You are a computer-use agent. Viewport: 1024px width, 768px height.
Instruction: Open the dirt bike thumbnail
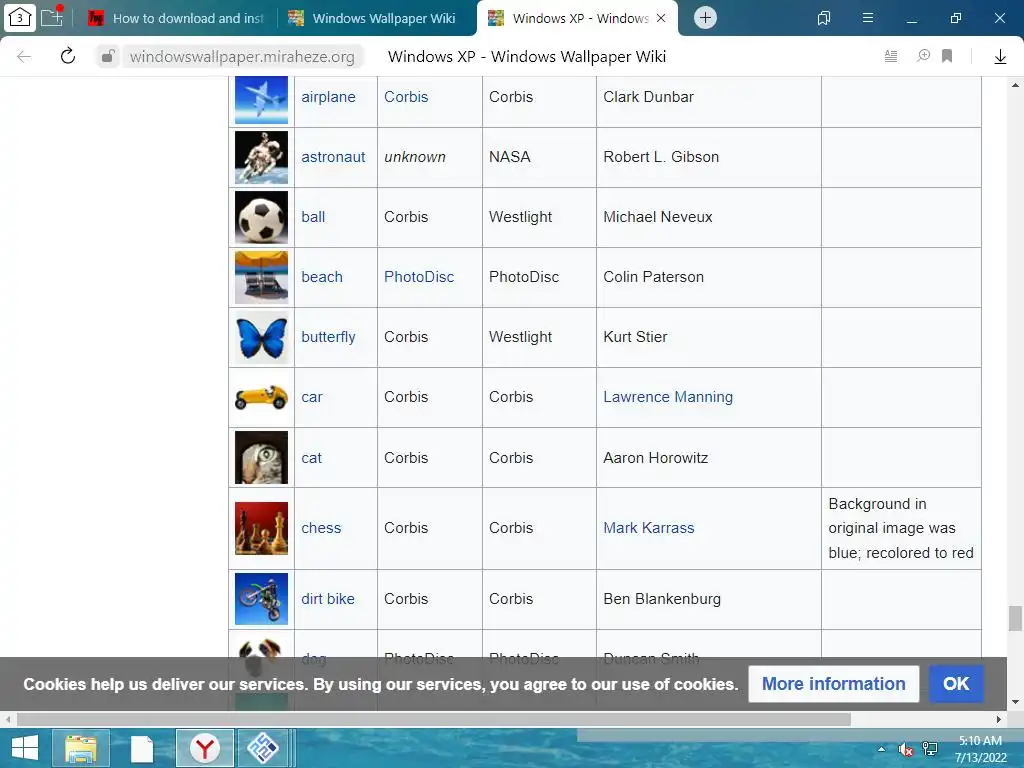pyautogui.click(x=261, y=599)
